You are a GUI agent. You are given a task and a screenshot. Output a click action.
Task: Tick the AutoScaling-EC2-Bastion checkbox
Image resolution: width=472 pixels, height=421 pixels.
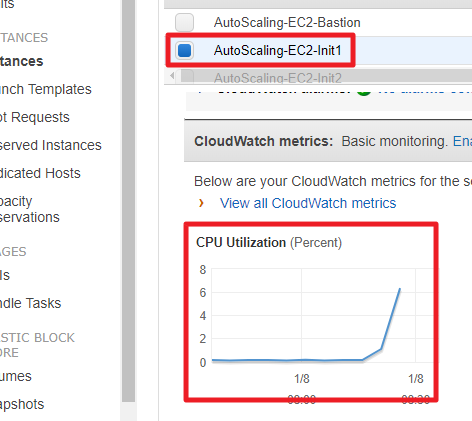pos(184,22)
